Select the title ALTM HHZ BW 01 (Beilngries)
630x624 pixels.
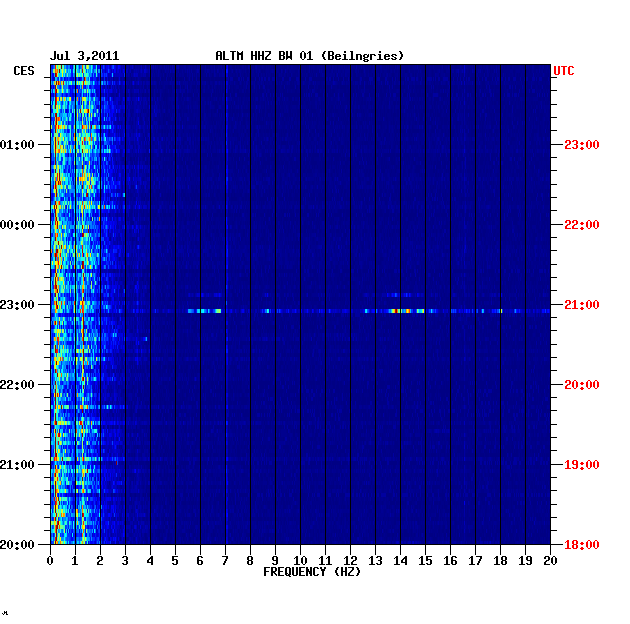[309, 56]
